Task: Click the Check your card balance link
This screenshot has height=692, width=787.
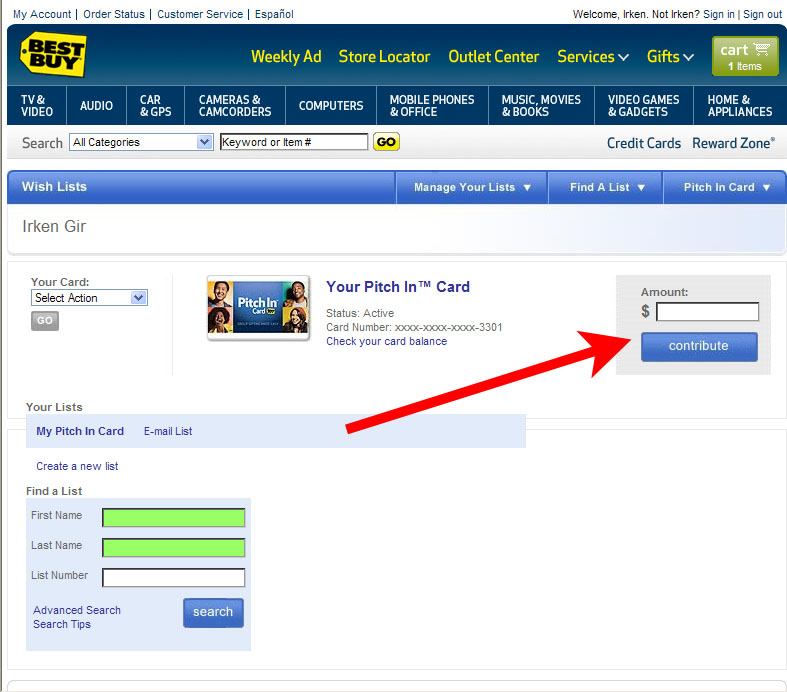Action: [386, 341]
